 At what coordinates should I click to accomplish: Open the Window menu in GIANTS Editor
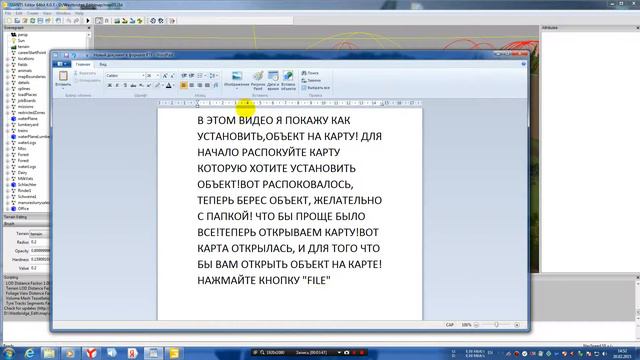[63, 13]
